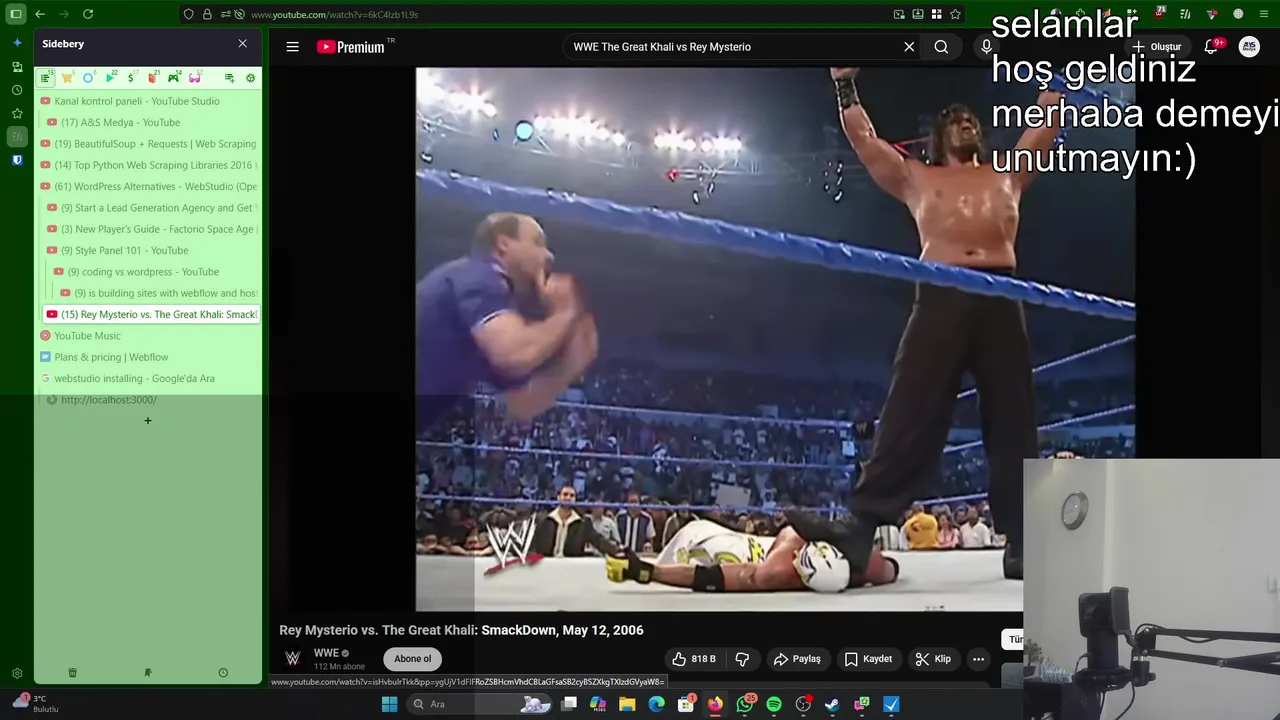The image size is (1280, 720).
Task: Open sidebar settings gear at bottom left
Action: (17, 674)
